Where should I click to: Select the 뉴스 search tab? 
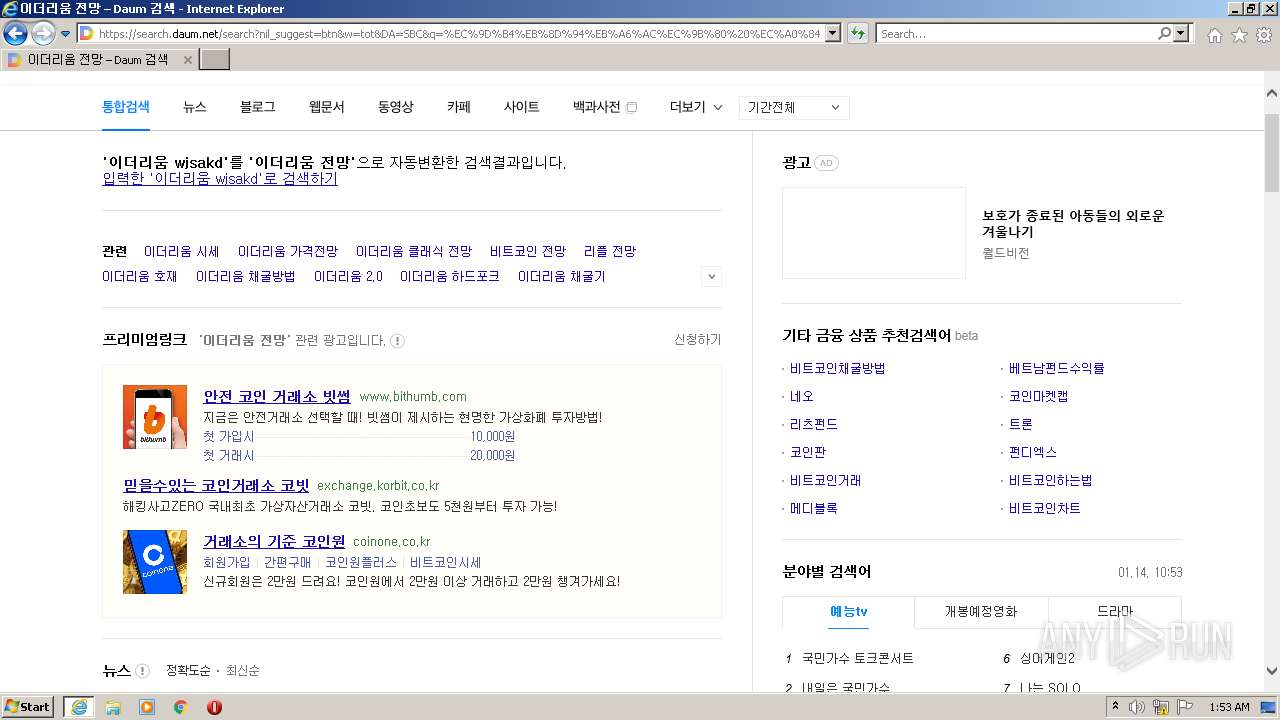[x=195, y=107]
